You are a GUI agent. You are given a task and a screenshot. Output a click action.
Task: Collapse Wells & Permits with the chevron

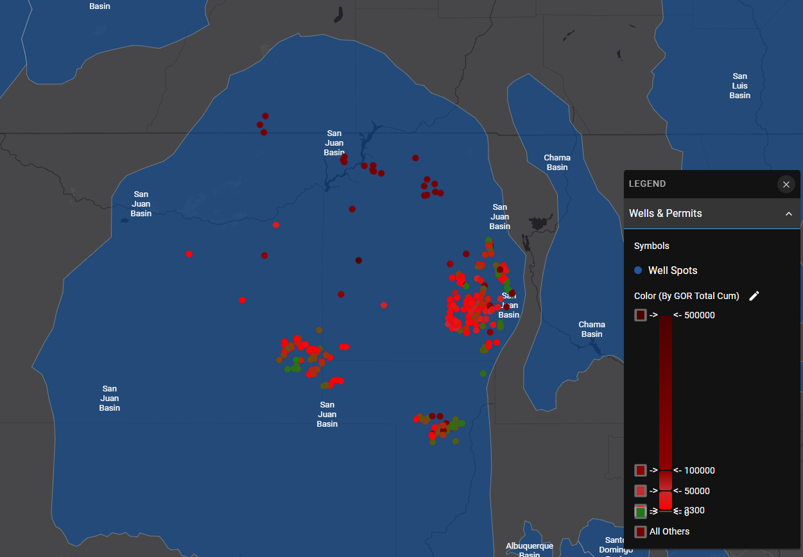pos(788,214)
